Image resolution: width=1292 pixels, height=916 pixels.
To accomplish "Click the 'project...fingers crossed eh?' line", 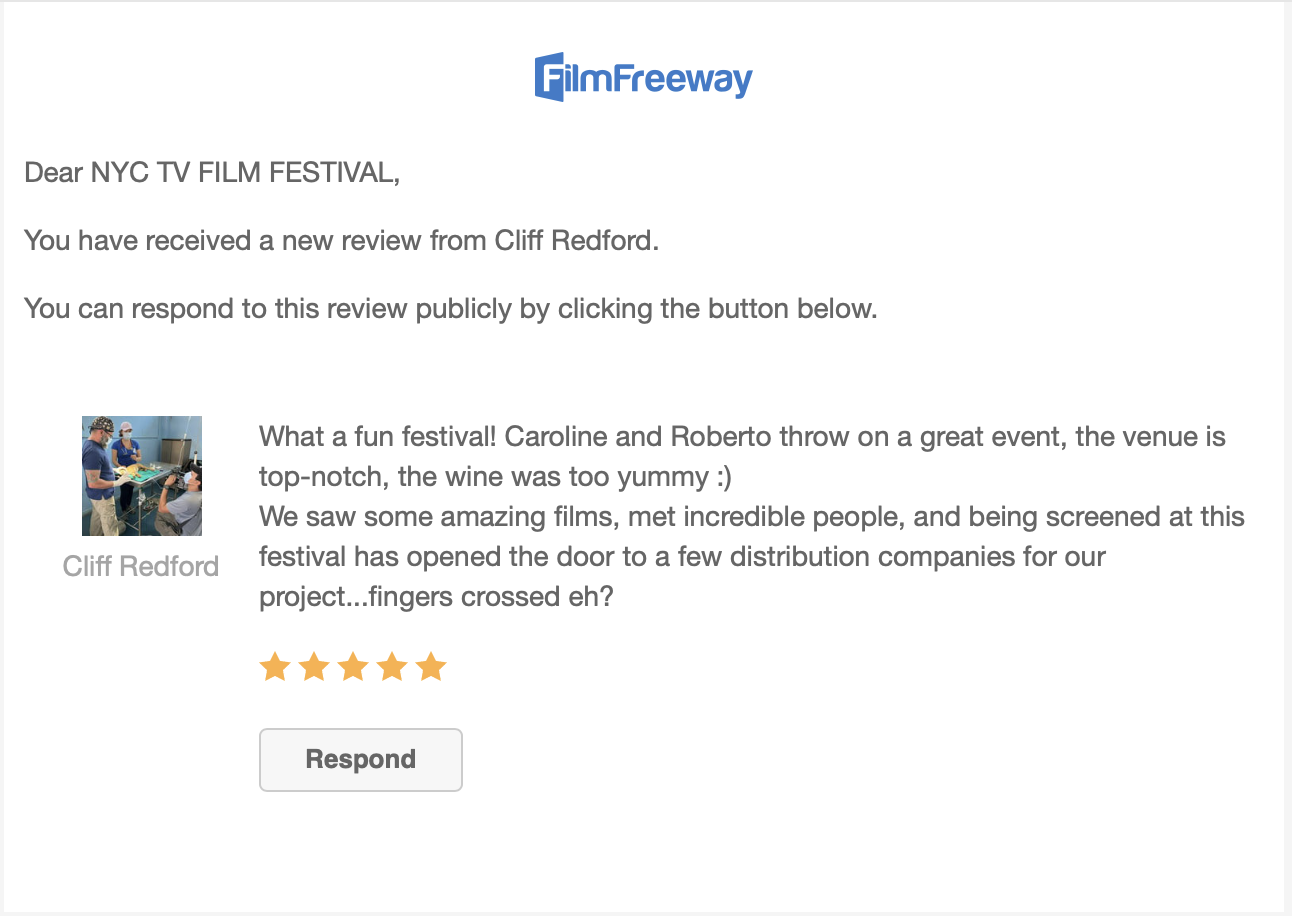I will coord(436,597).
